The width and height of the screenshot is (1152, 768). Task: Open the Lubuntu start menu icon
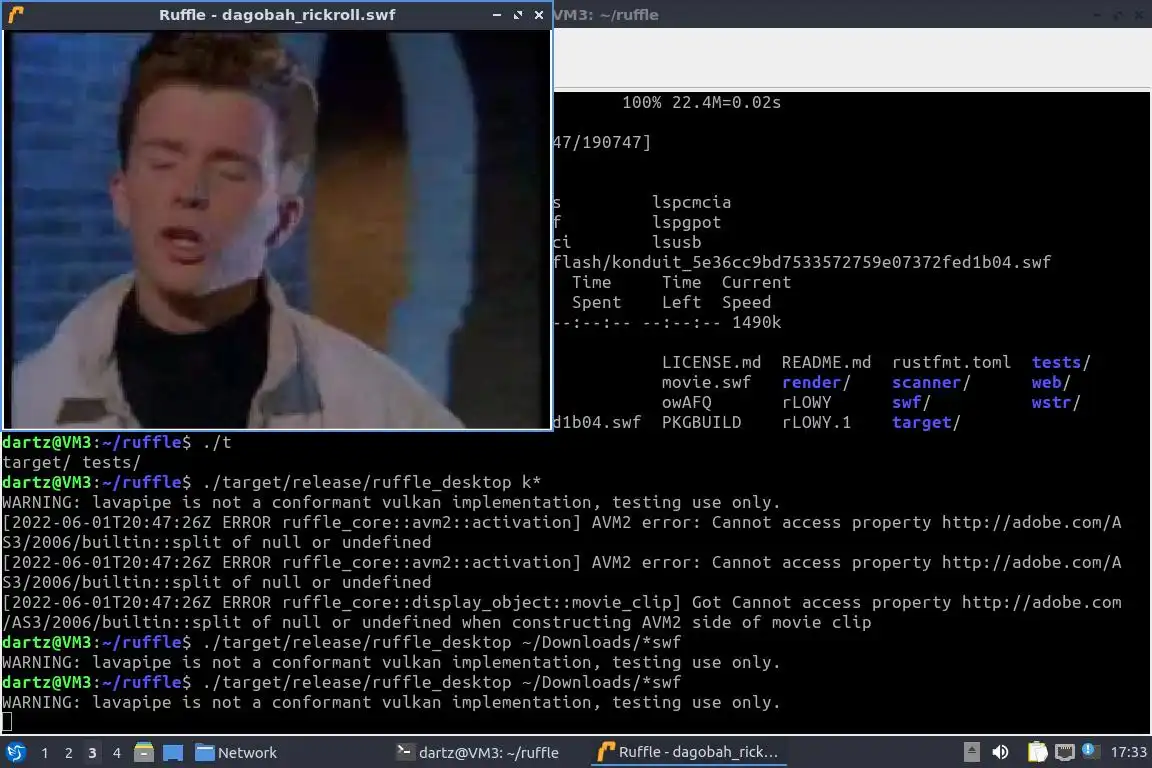(x=15, y=752)
